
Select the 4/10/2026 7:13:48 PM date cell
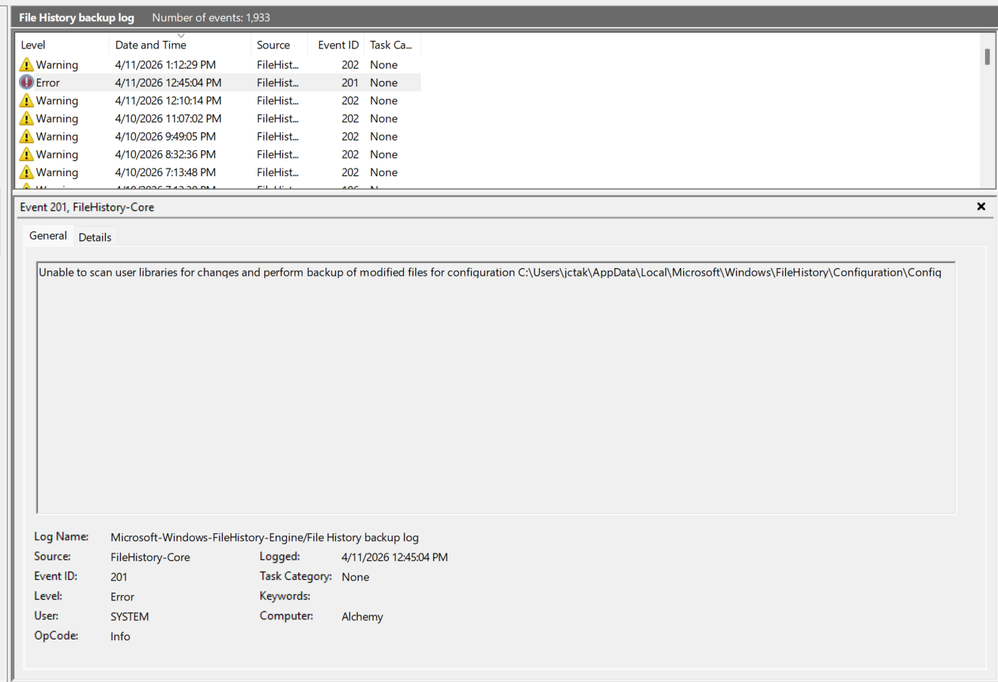tap(165, 172)
